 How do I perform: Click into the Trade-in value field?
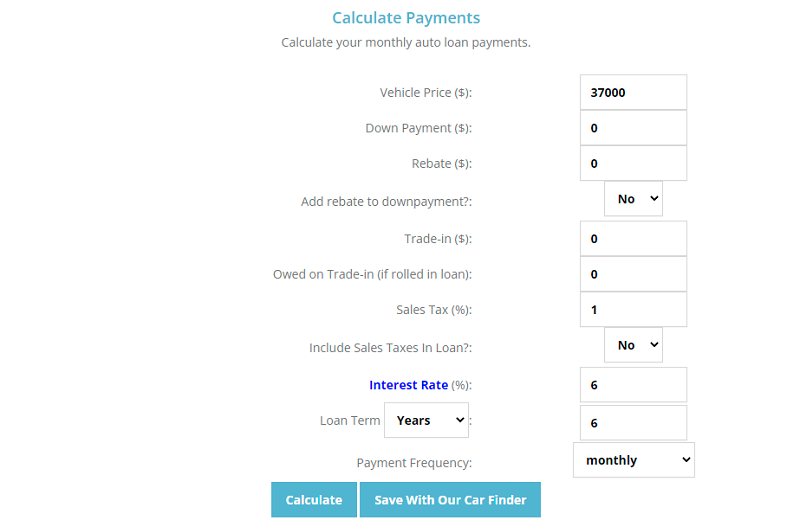[x=633, y=239]
